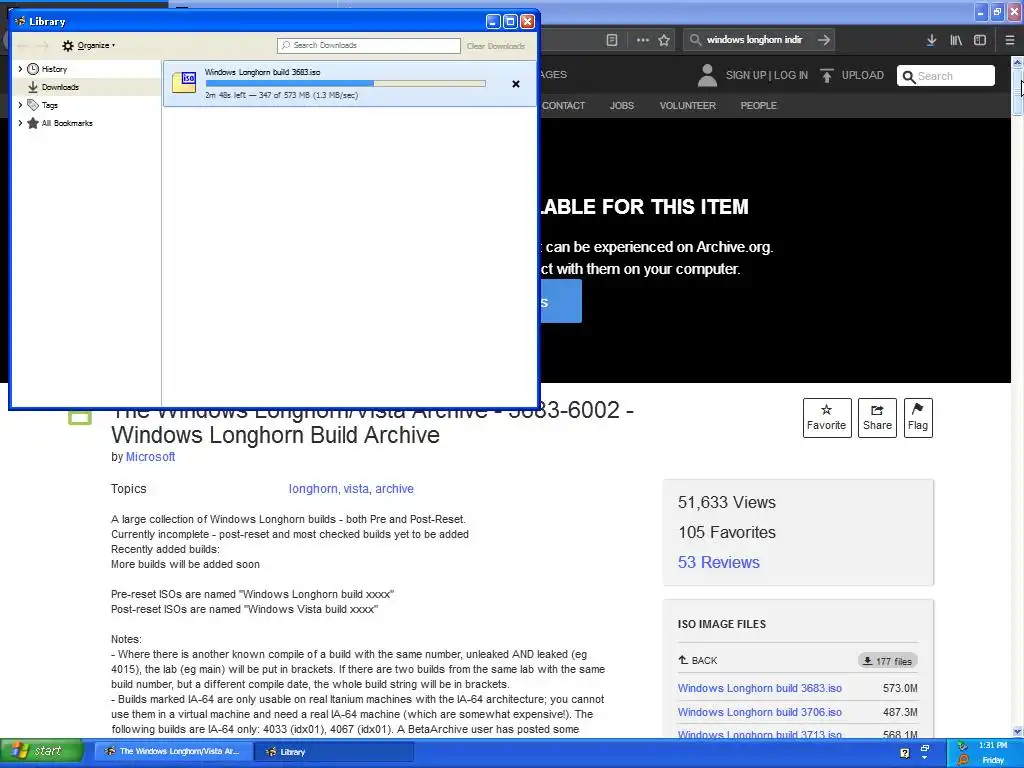Click BACK in ISO image files
Screen dimensions: 1024x768
click(697, 660)
